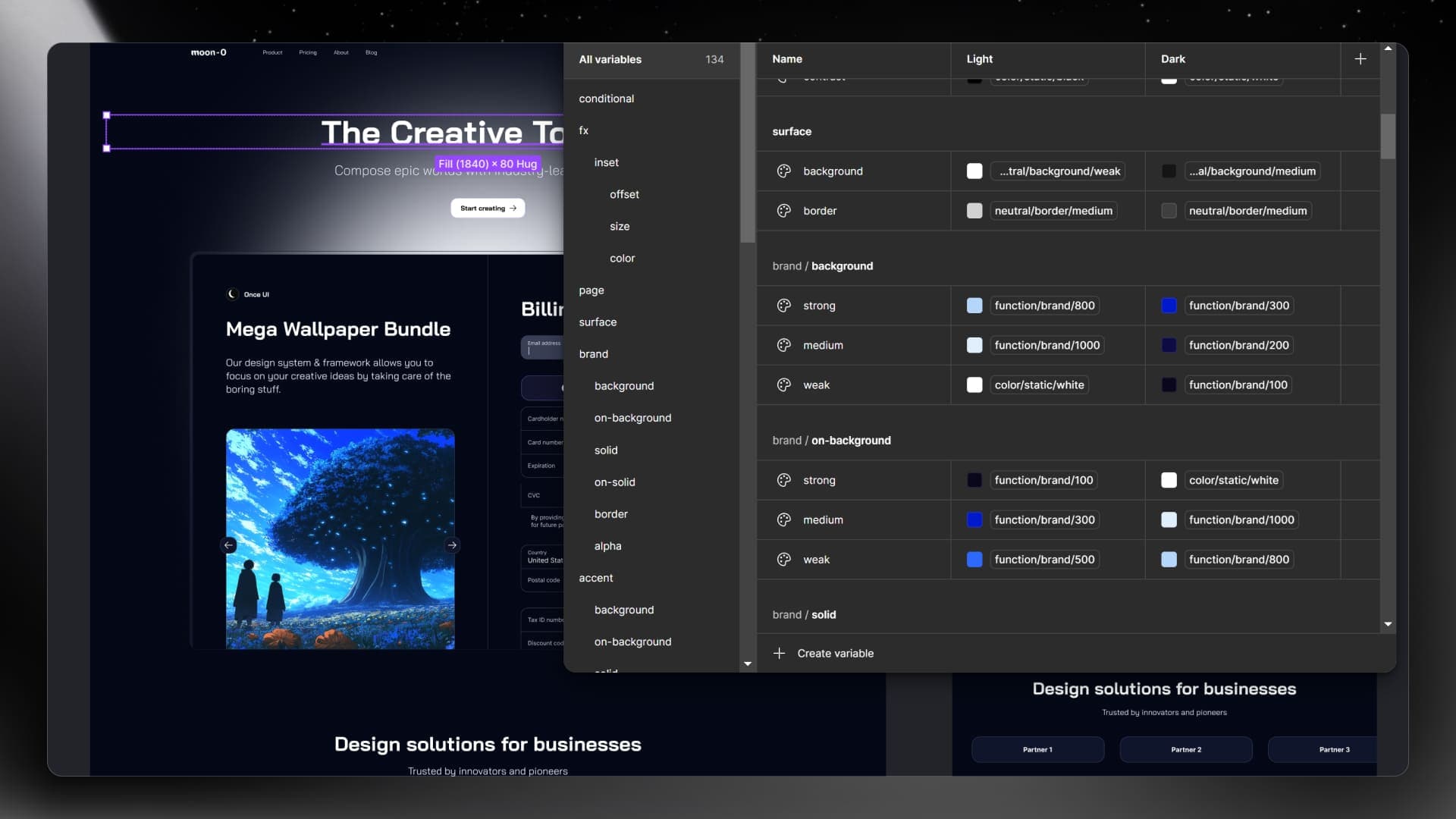1456x819 pixels.
Task: Collapse the fx group in the variables sidebar
Action: 584,130
